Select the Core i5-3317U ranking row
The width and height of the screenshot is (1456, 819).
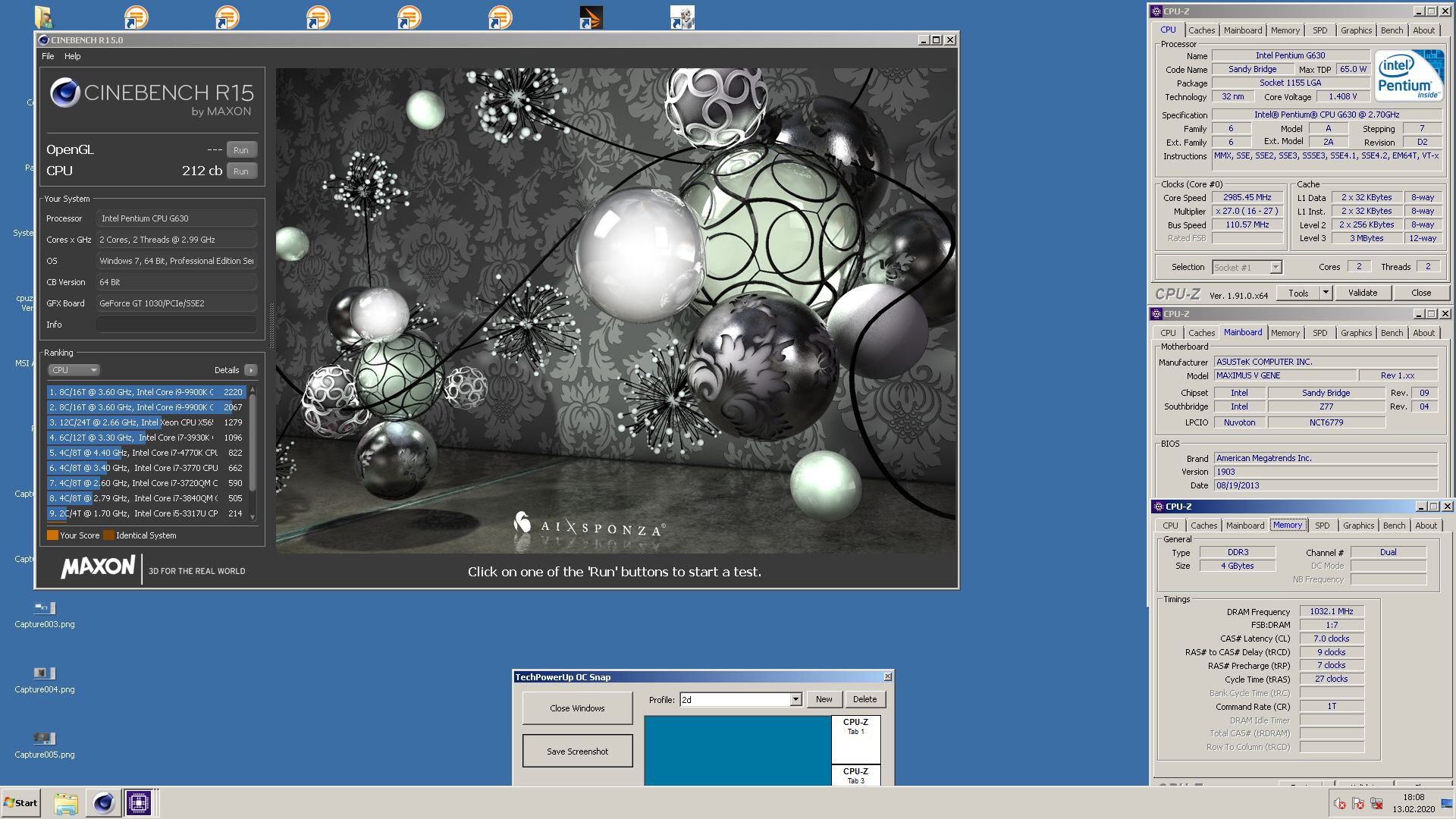coord(146,513)
